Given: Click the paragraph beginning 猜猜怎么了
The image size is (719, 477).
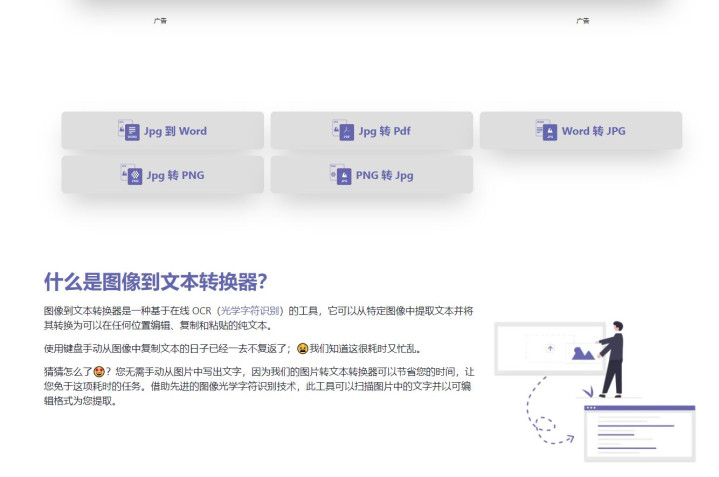Looking at the screenshot, I should pyautogui.click(x=259, y=386).
